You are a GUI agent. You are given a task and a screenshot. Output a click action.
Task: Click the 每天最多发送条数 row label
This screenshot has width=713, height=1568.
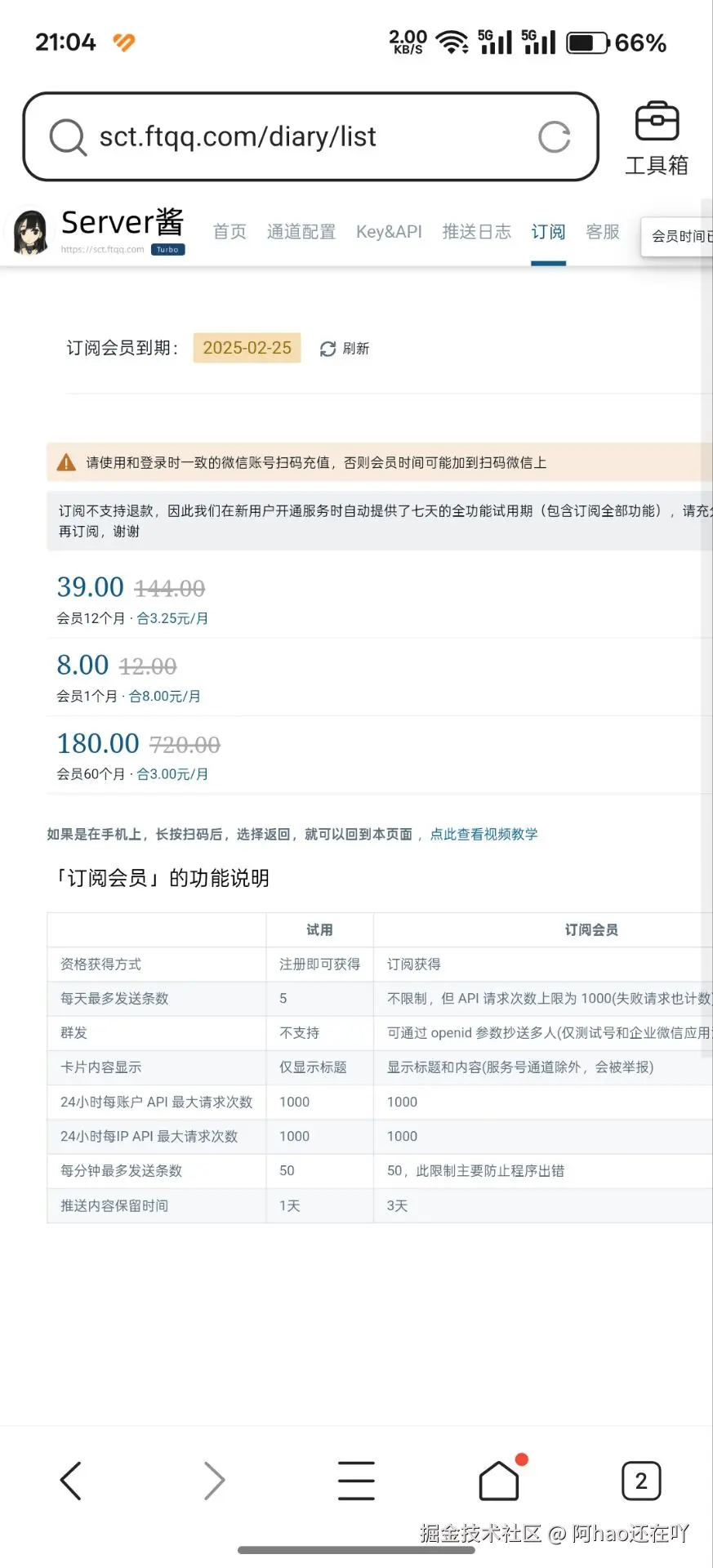click(x=114, y=999)
